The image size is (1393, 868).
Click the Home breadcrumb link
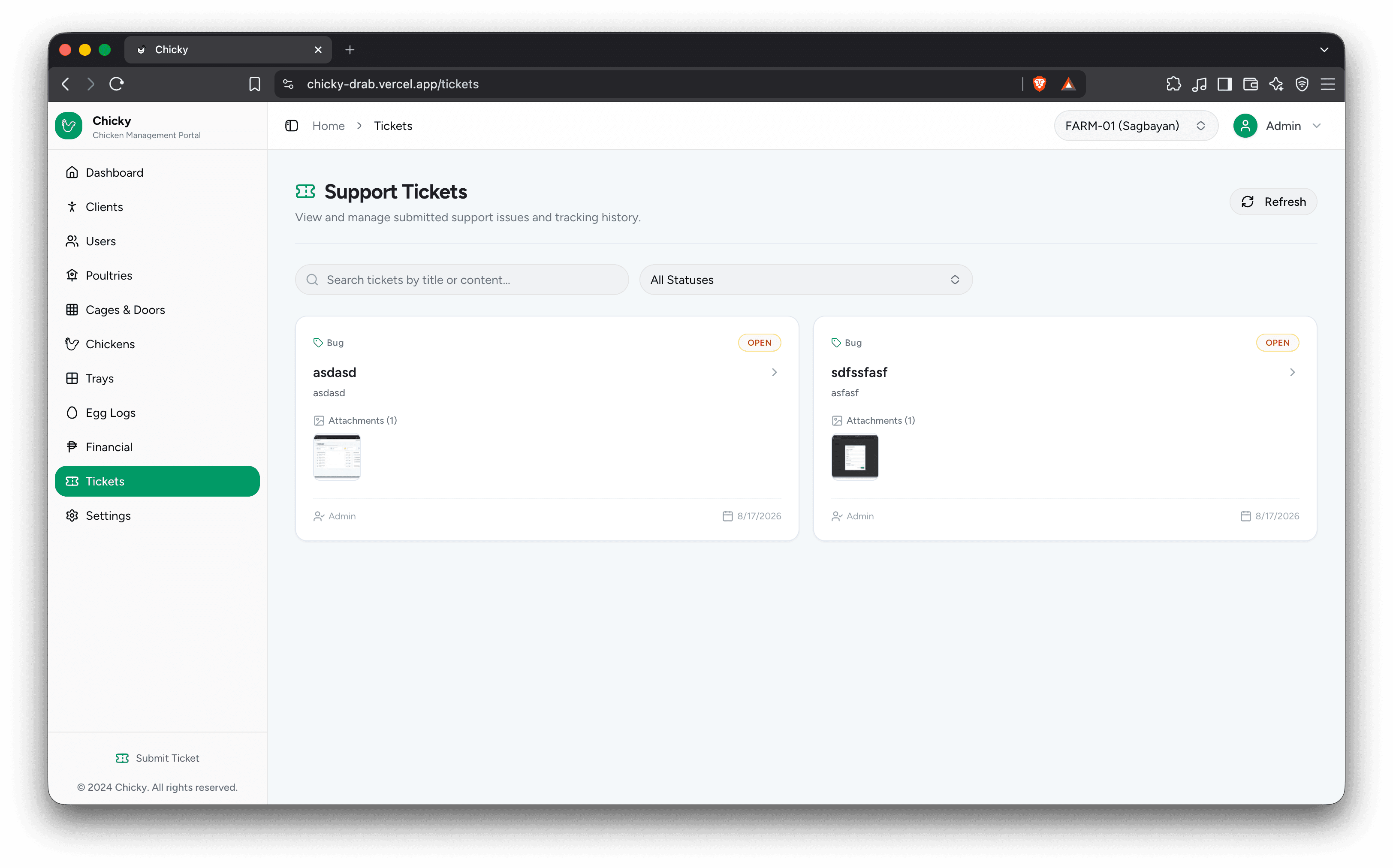(328, 126)
